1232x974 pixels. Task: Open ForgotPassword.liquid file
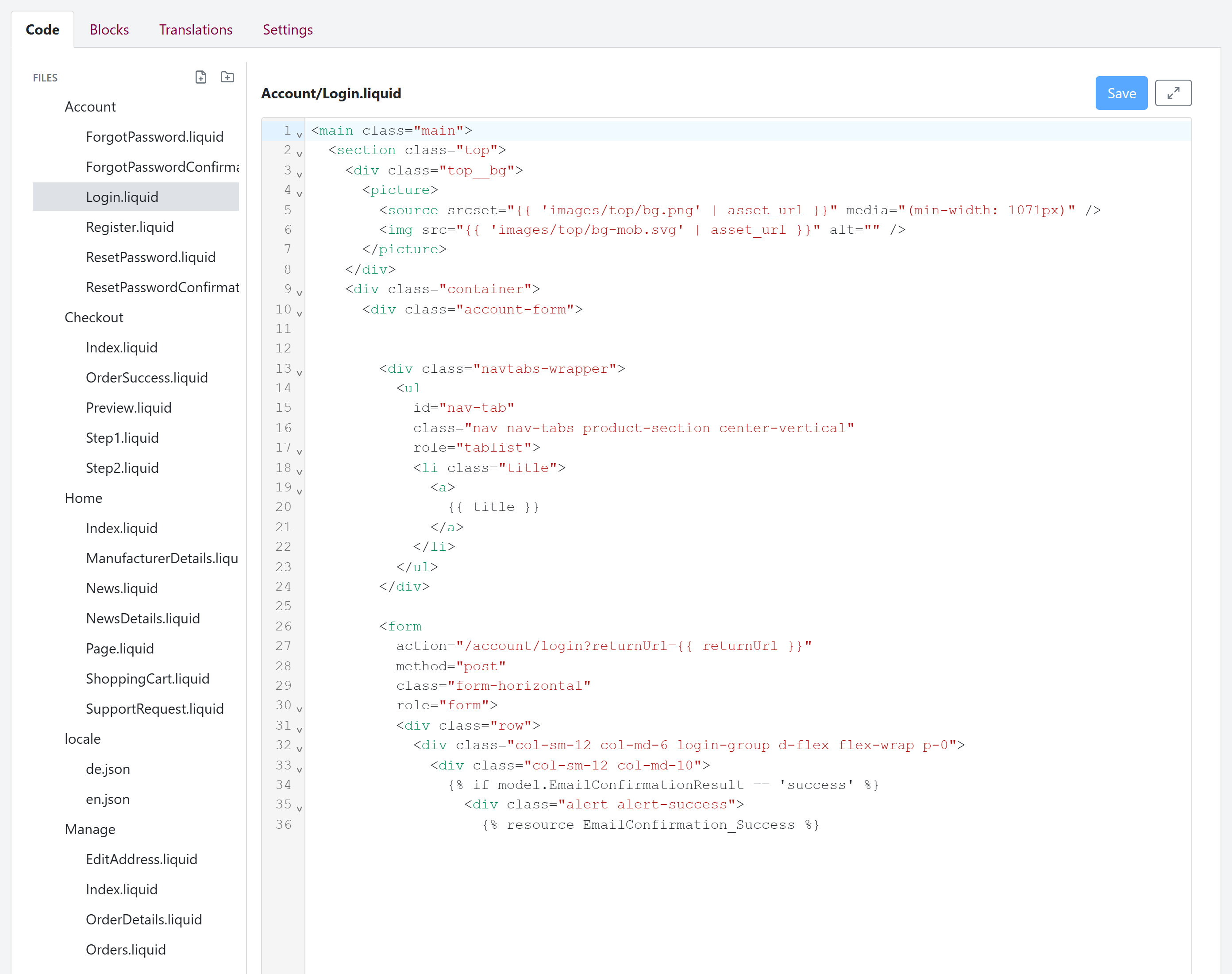tap(154, 137)
